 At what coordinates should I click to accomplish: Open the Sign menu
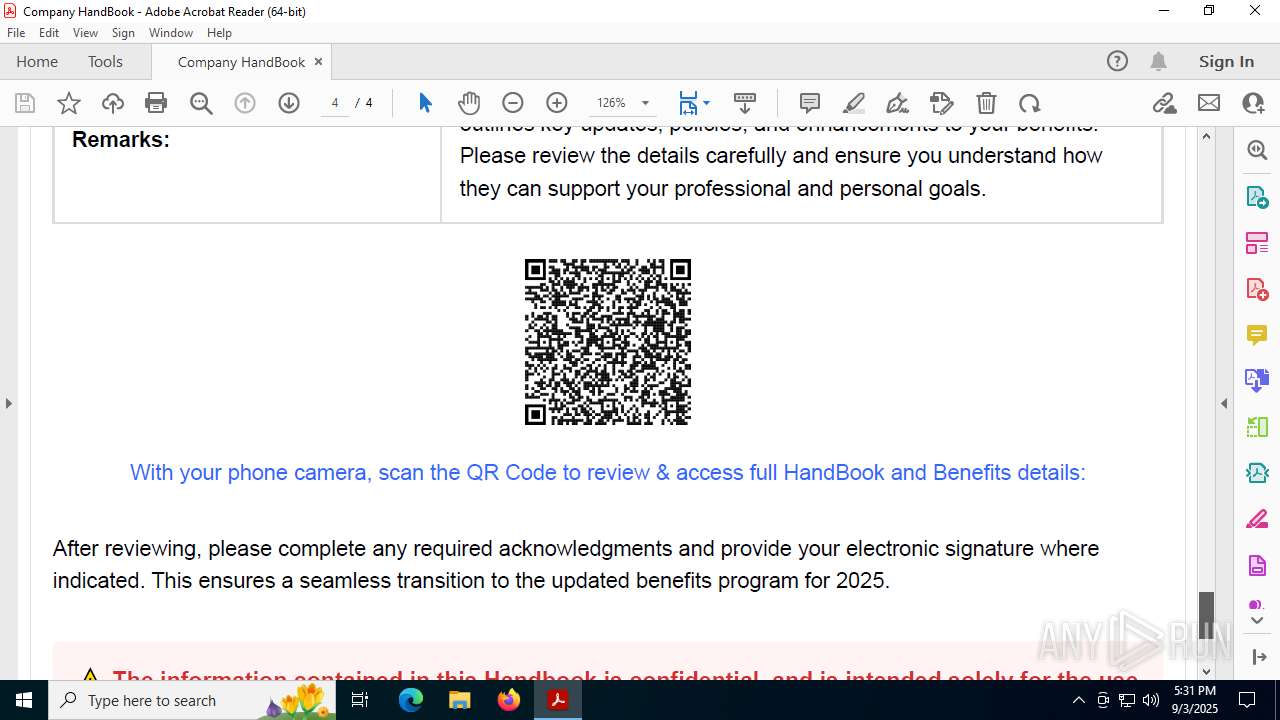[123, 33]
